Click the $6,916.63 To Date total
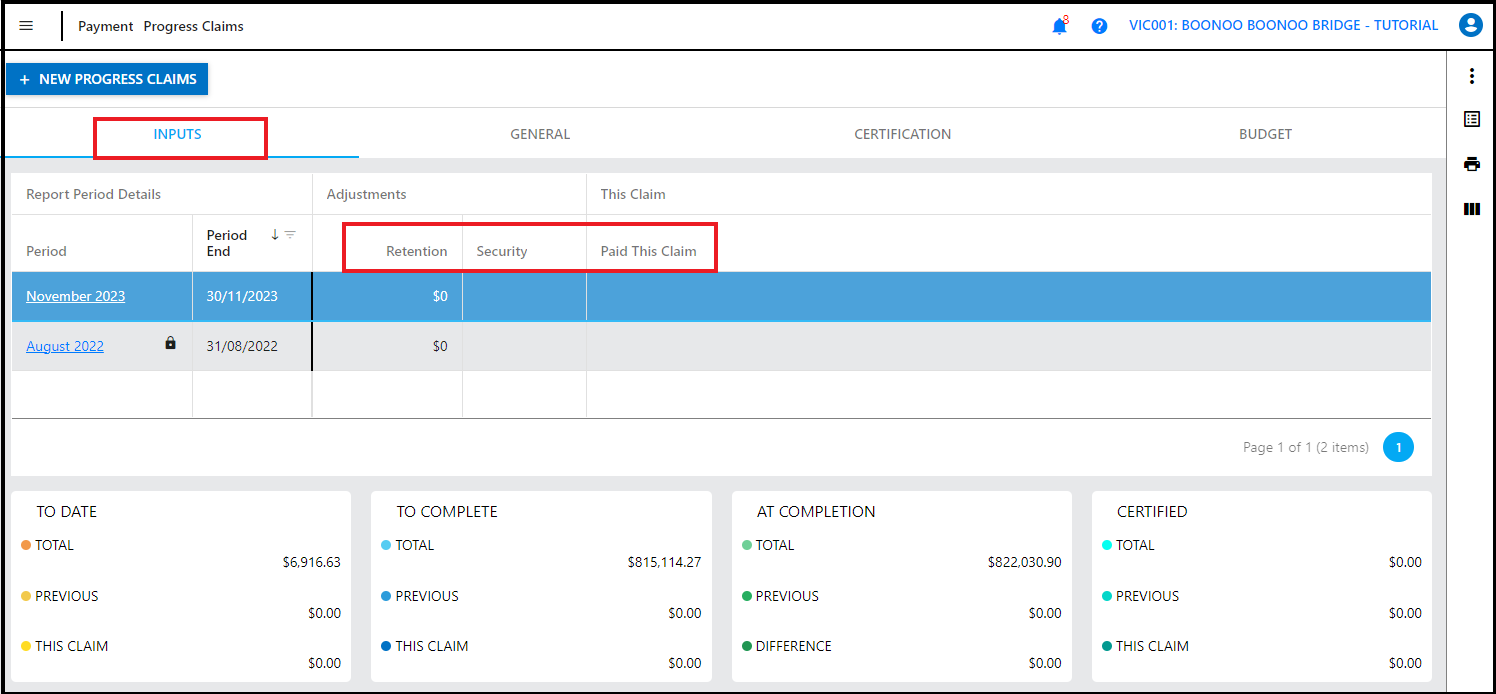This screenshot has height=694, width=1496. tap(311, 562)
